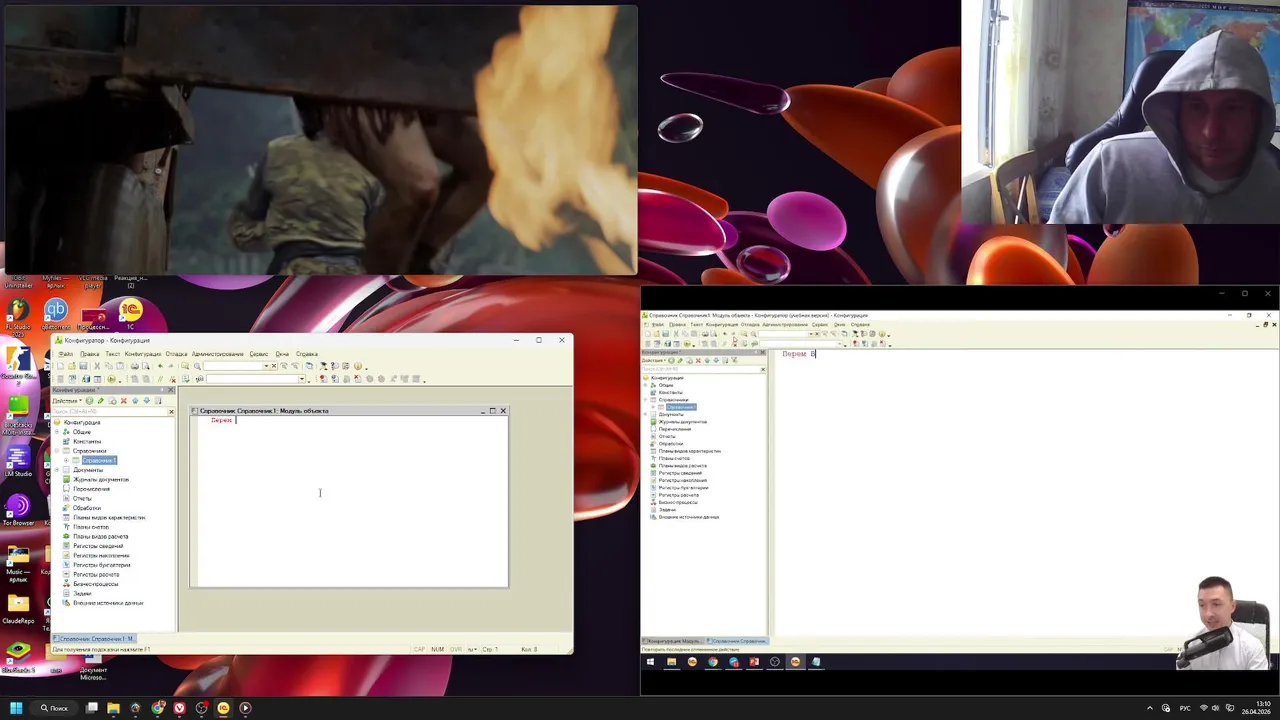Select Журналы документов in left tree
The image size is (1280, 720).
coord(101,479)
